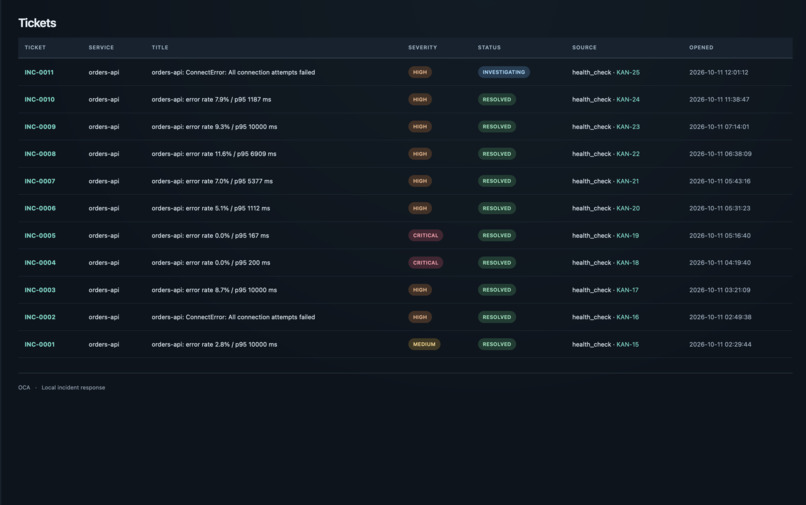Click the MEDIUM severity badge on INC-0001

[x=424, y=345]
